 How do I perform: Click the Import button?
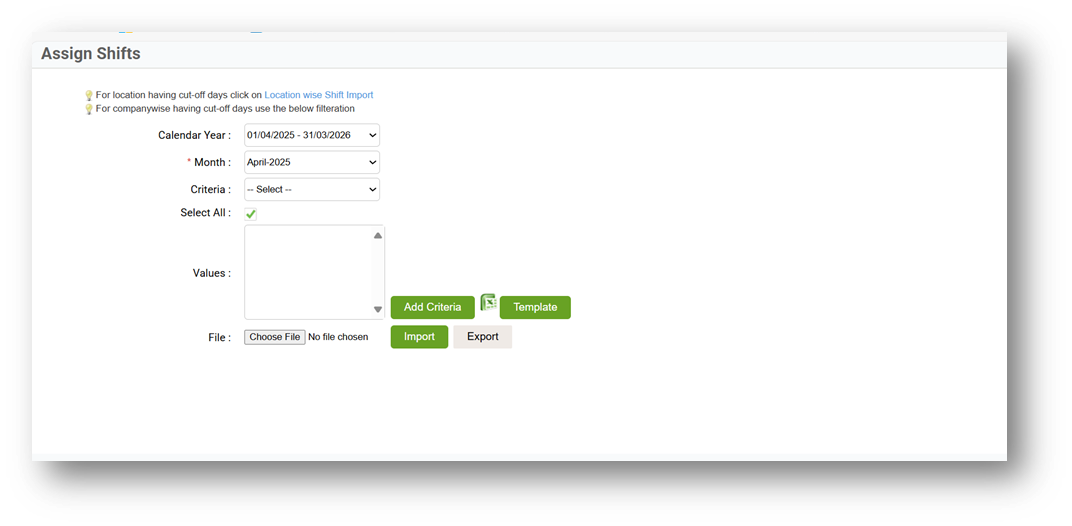click(419, 337)
